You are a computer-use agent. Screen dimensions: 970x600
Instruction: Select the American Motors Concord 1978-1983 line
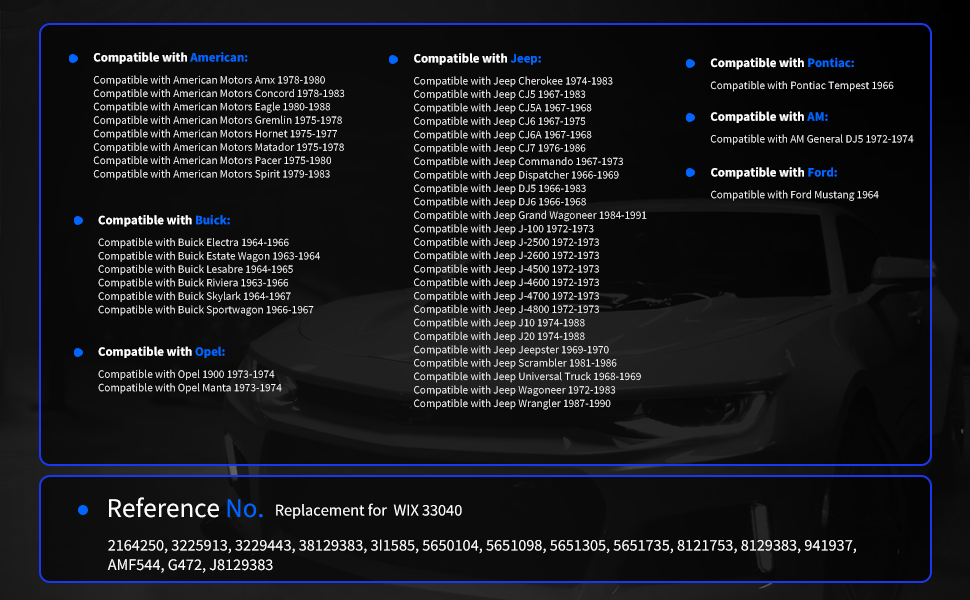click(219, 93)
